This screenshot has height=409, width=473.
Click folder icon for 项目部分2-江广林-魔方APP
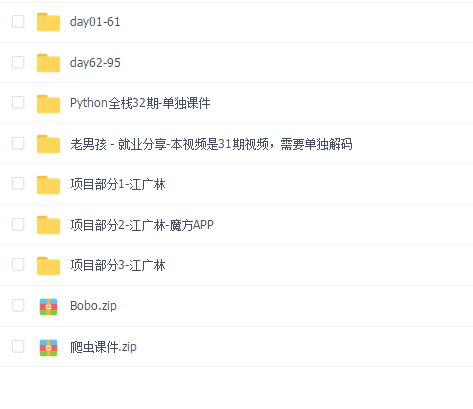48,225
